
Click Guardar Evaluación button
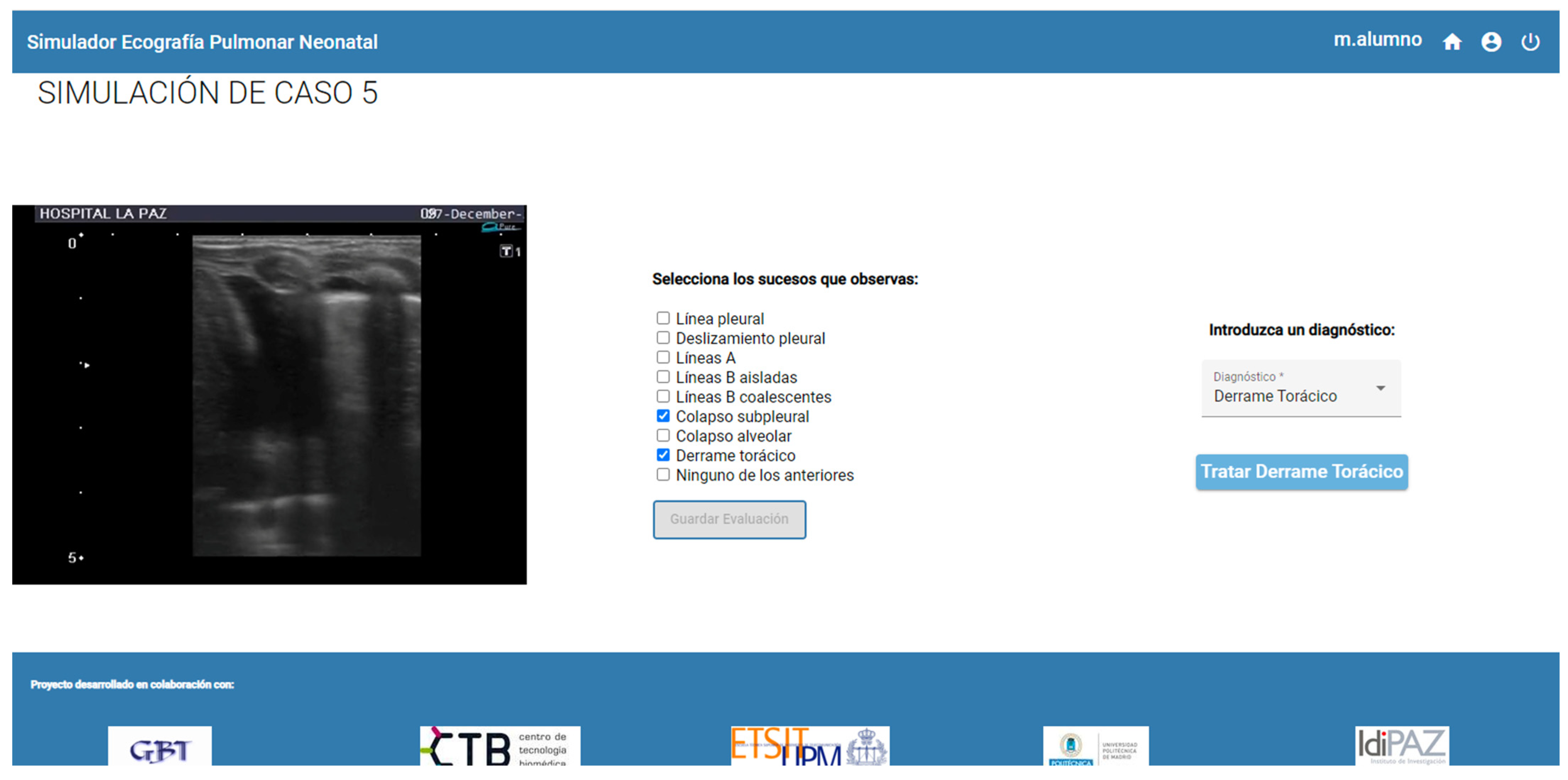click(729, 519)
